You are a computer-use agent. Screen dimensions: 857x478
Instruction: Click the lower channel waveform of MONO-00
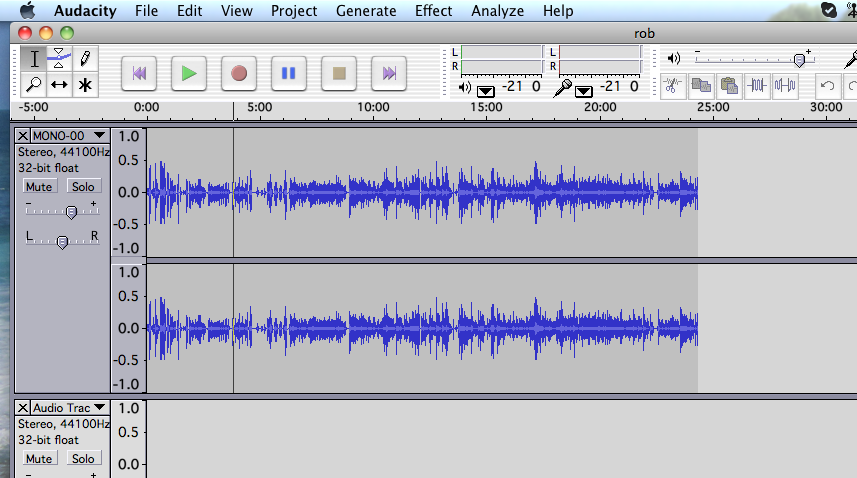[422, 328]
